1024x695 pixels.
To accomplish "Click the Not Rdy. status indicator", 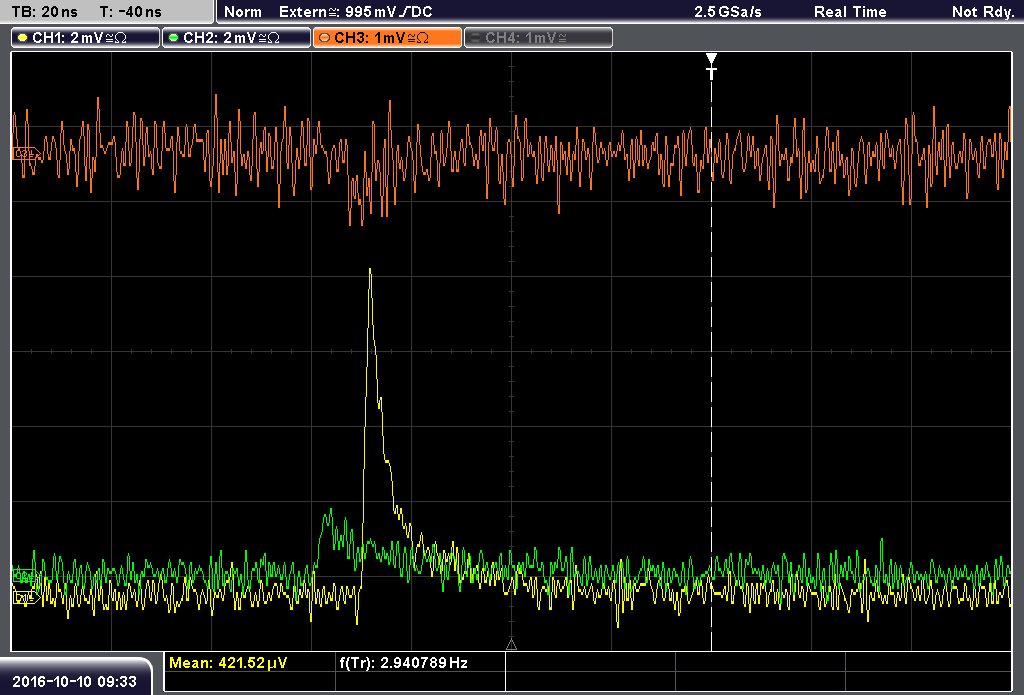I will tap(983, 12).
